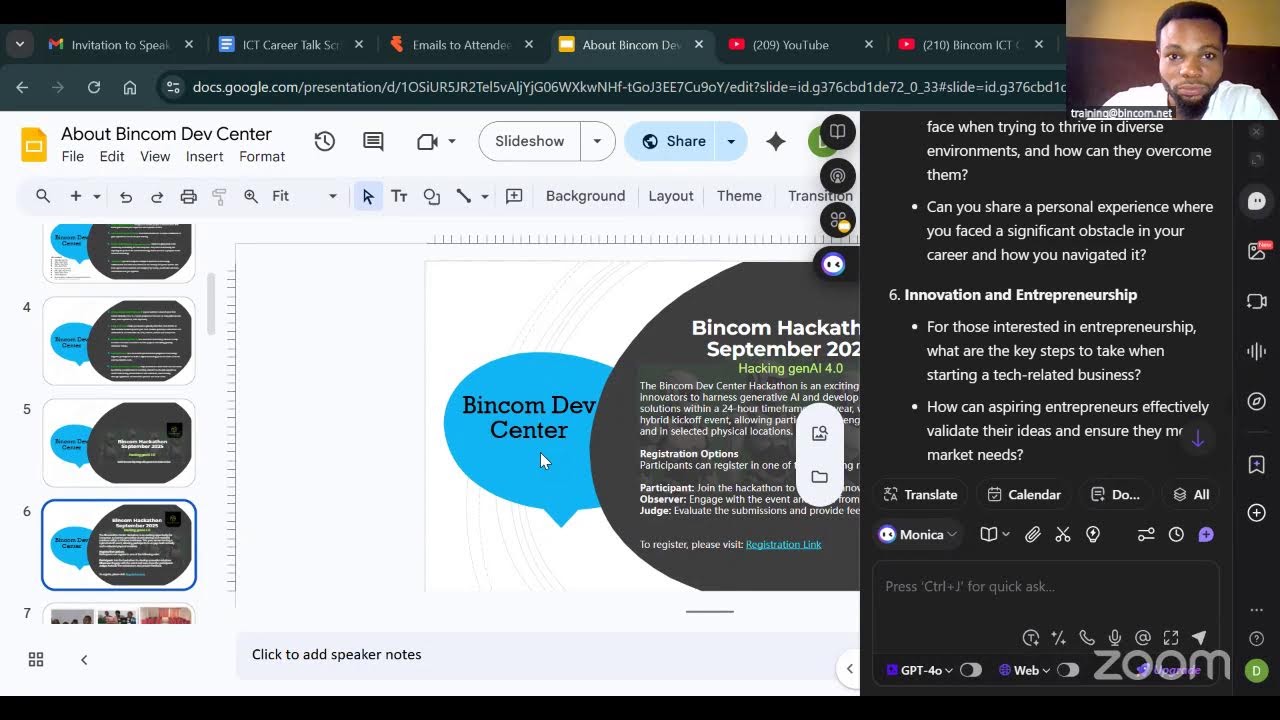The height and width of the screenshot is (720, 1280).
Task: Open the Web source dropdown
Action: 1025,670
